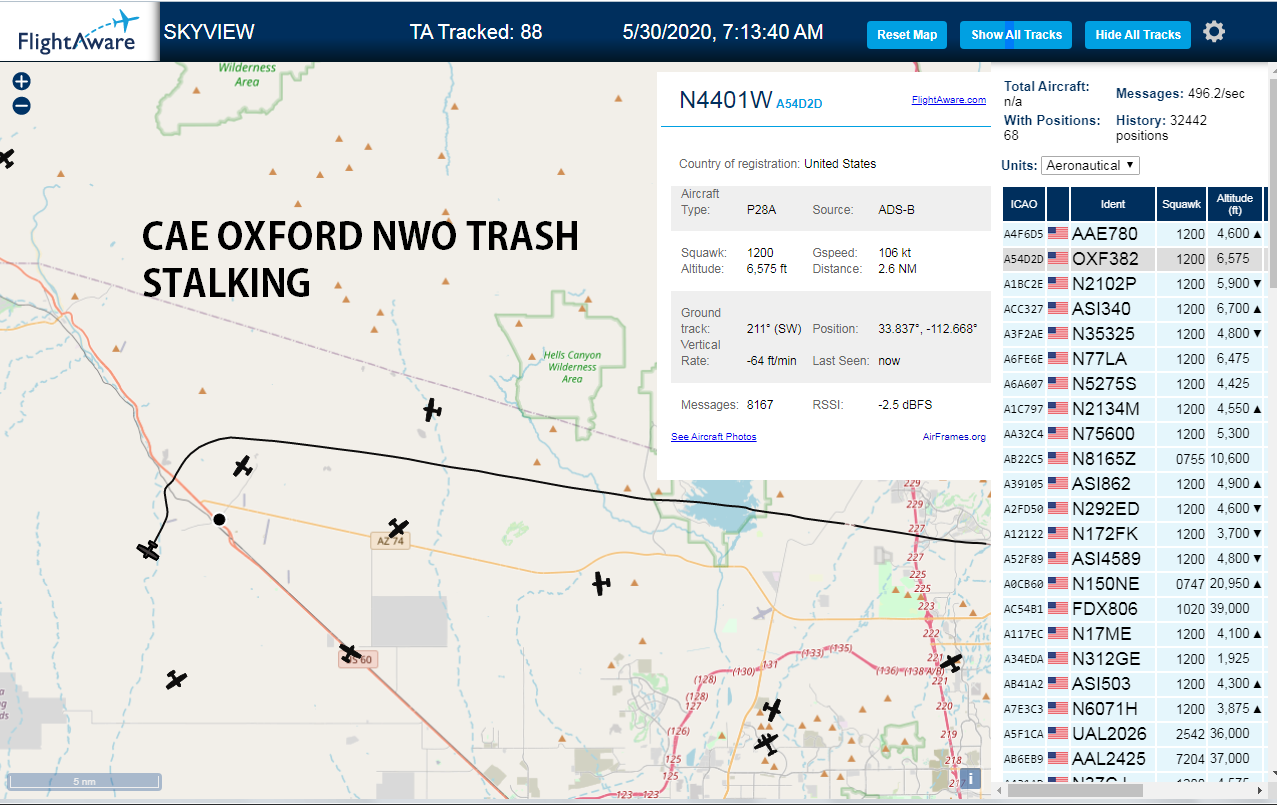Select the ASI4589 aircraft row
The height and width of the screenshot is (805, 1277).
(1133, 559)
